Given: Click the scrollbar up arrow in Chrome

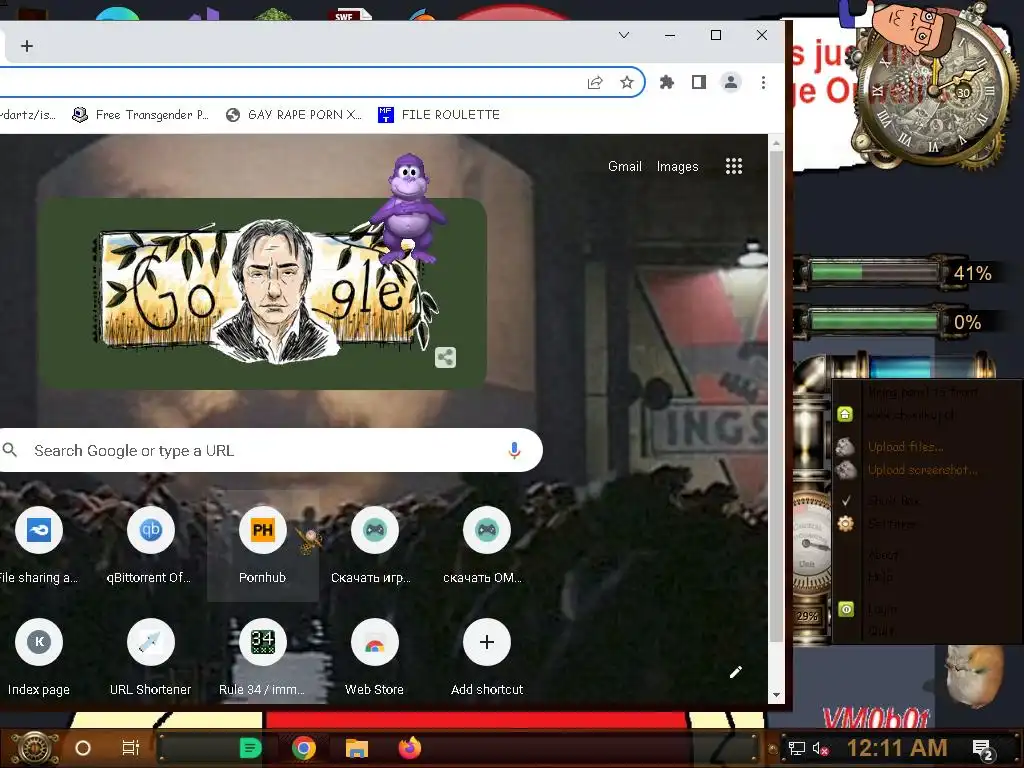Looking at the screenshot, I should click(776, 142).
